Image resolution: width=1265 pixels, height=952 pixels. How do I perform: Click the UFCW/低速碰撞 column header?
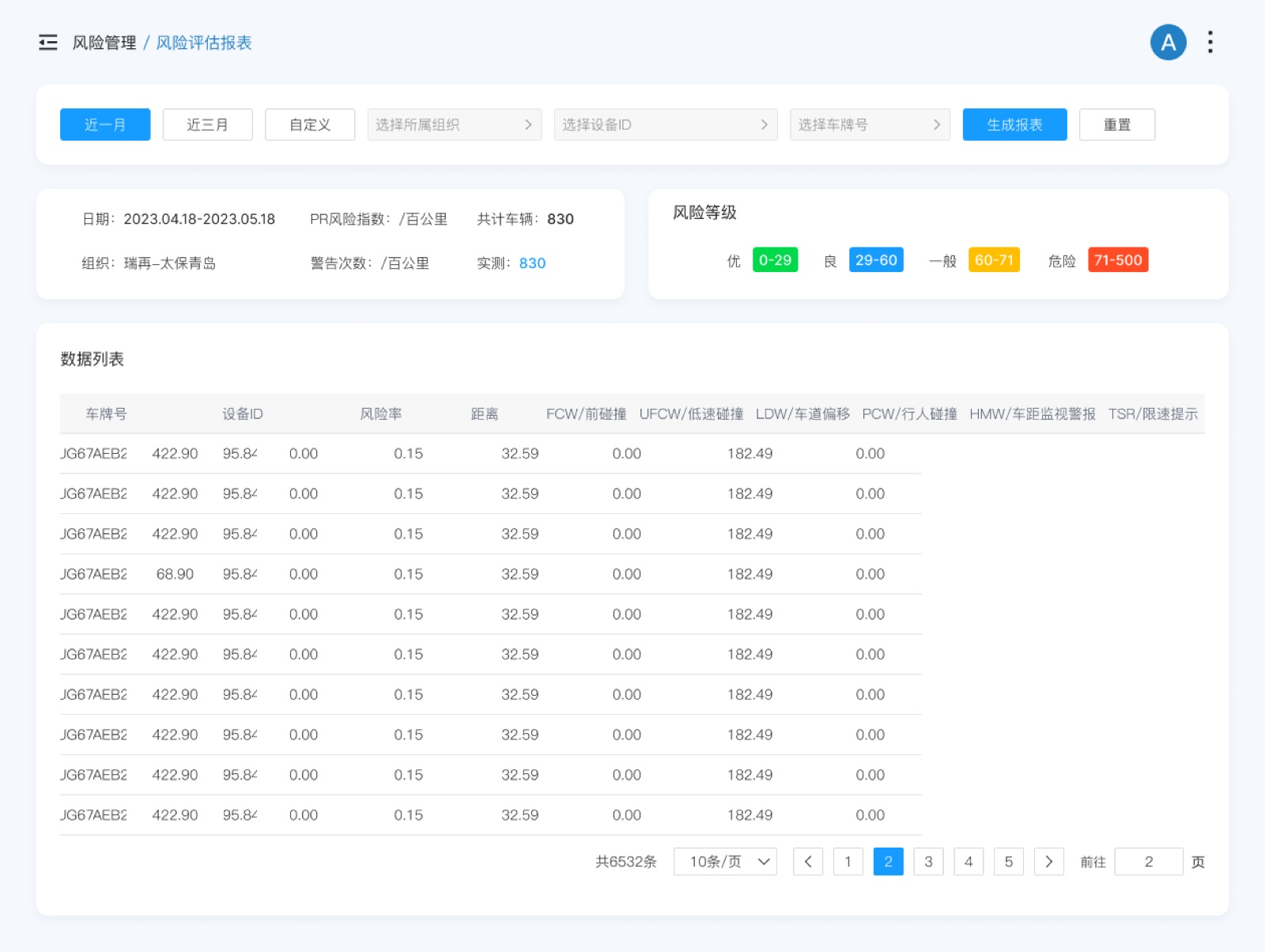coord(691,414)
